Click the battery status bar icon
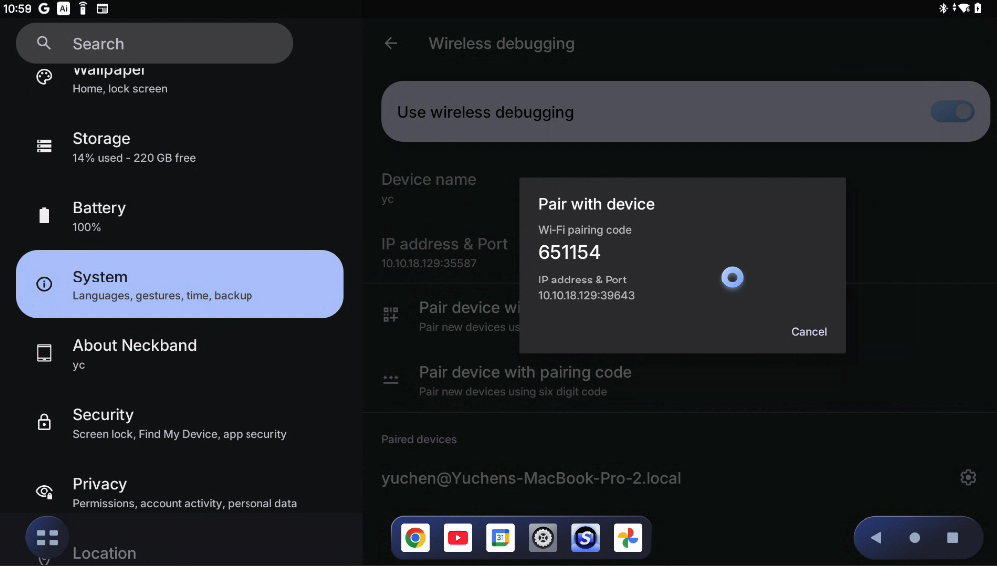Screen dimensions: 997x566 (x=979, y=8)
